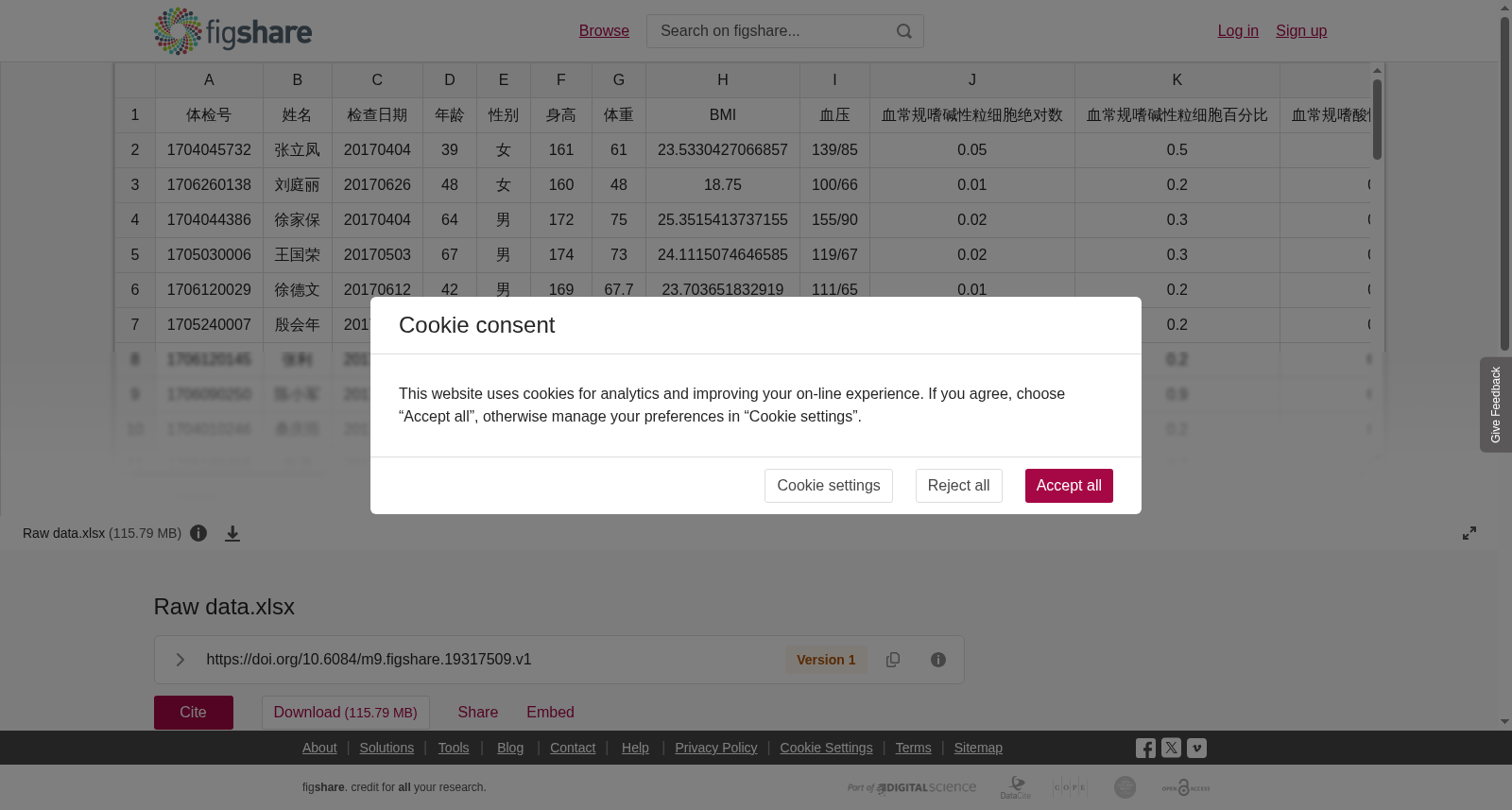The width and height of the screenshot is (1512, 810).
Task: Open the Blog footer link
Action: tap(510, 748)
